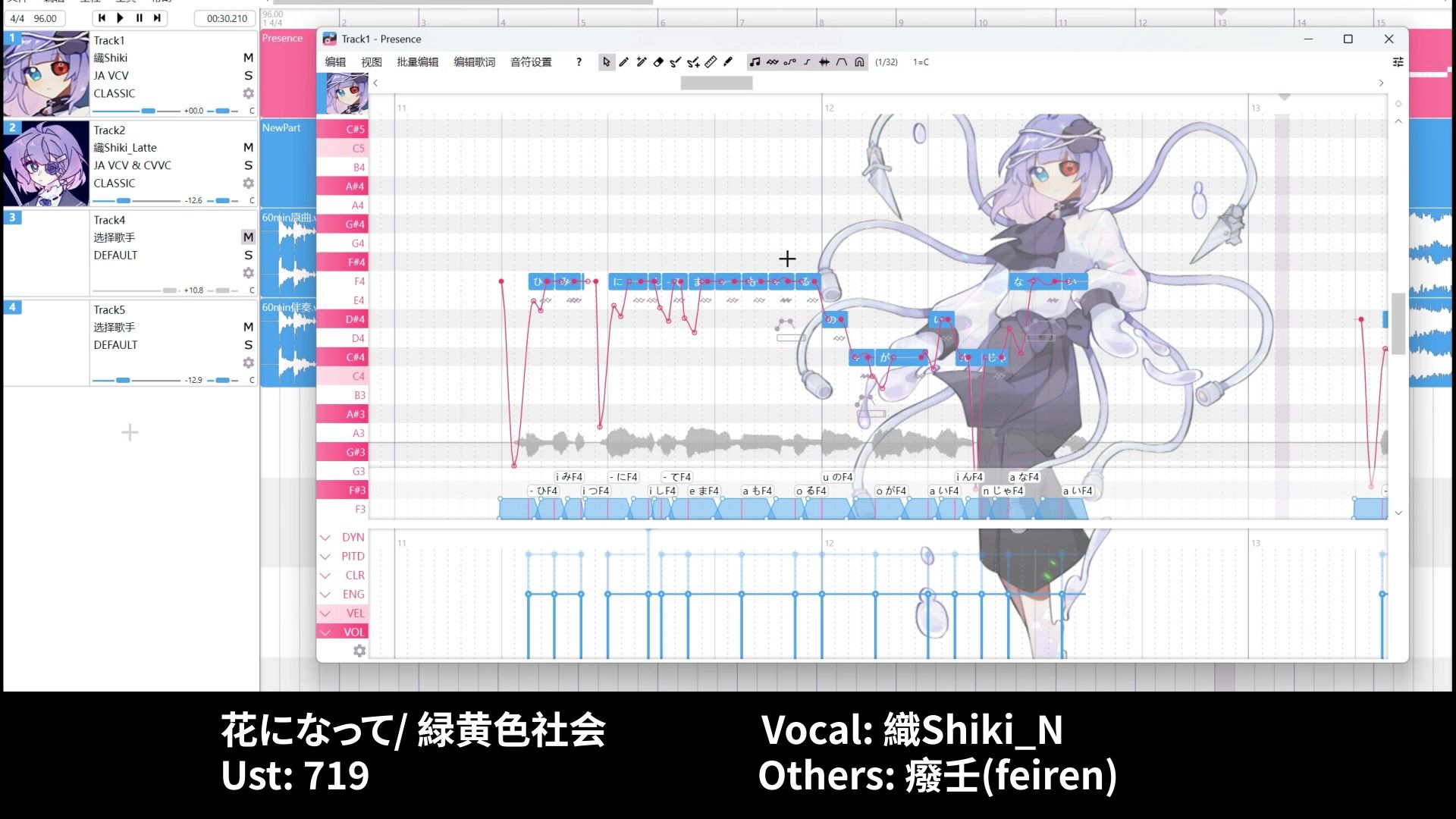Adjust Track1 volume slider
Image resolution: width=1456 pixels, height=819 pixels.
136,111
